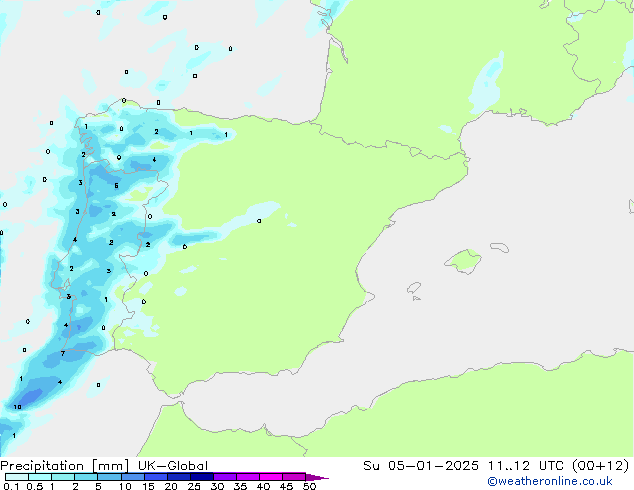This screenshot has width=634, height=490.
Task: Select the 30–35 mm purple legend swatch
Action: pos(224,477)
